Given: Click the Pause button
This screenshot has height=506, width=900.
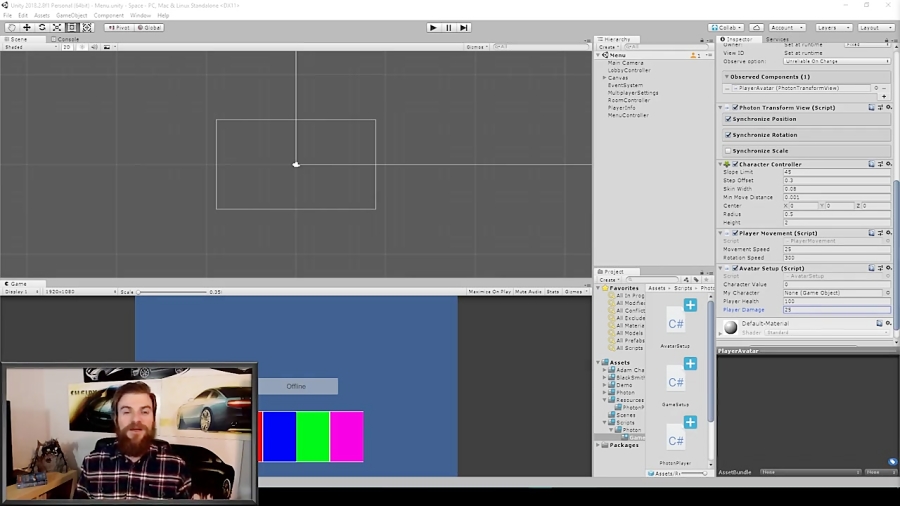Looking at the screenshot, I should coord(448,28).
